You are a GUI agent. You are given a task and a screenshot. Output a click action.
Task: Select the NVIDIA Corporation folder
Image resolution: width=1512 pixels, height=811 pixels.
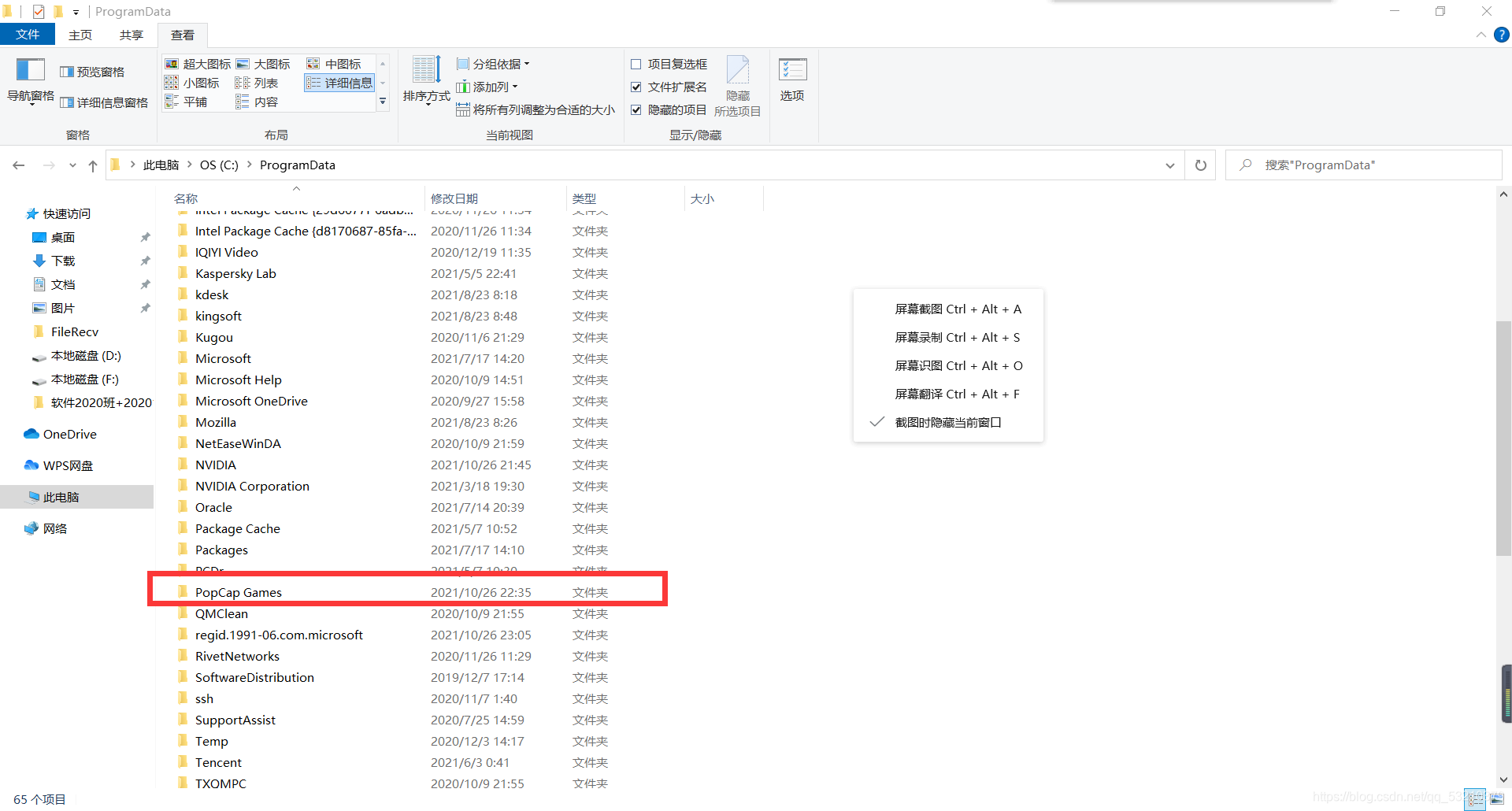click(x=252, y=486)
